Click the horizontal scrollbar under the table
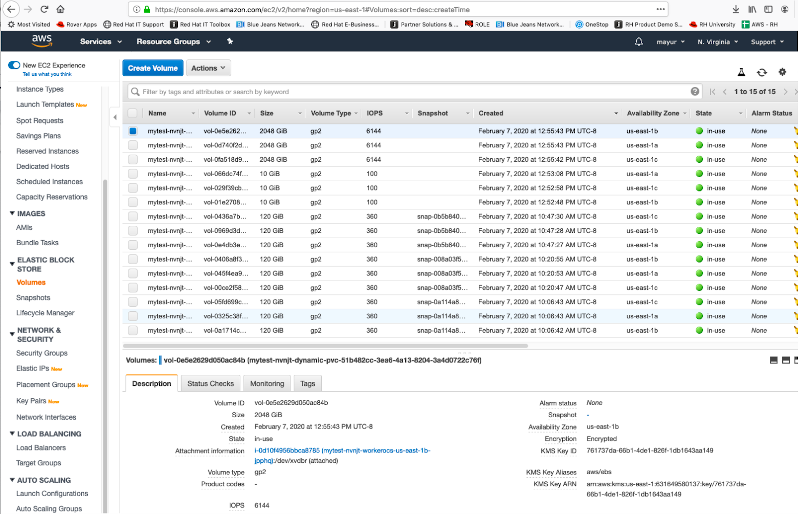Image resolution: width=800 pixels, height=514 pixels. (x=325, y=346)
